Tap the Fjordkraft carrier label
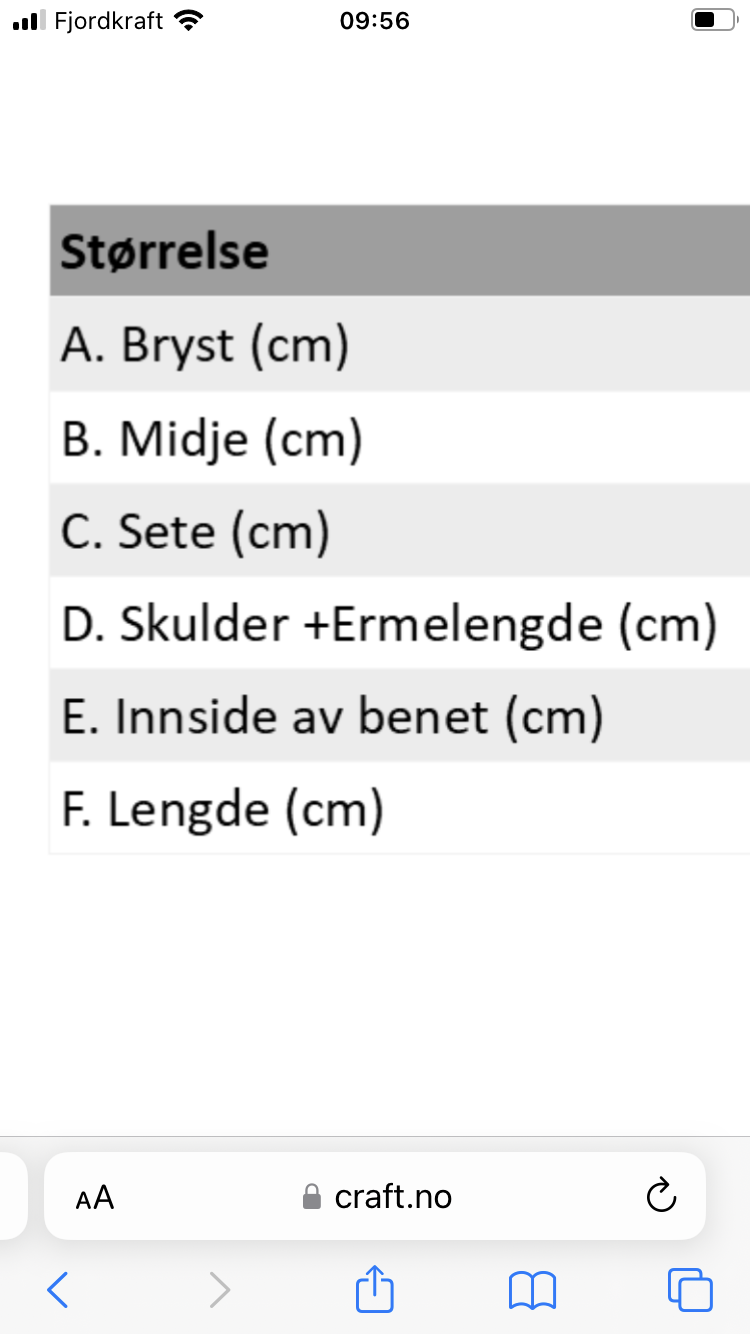750x1334 pixels. pyautogui.click(x=110, y=19)
